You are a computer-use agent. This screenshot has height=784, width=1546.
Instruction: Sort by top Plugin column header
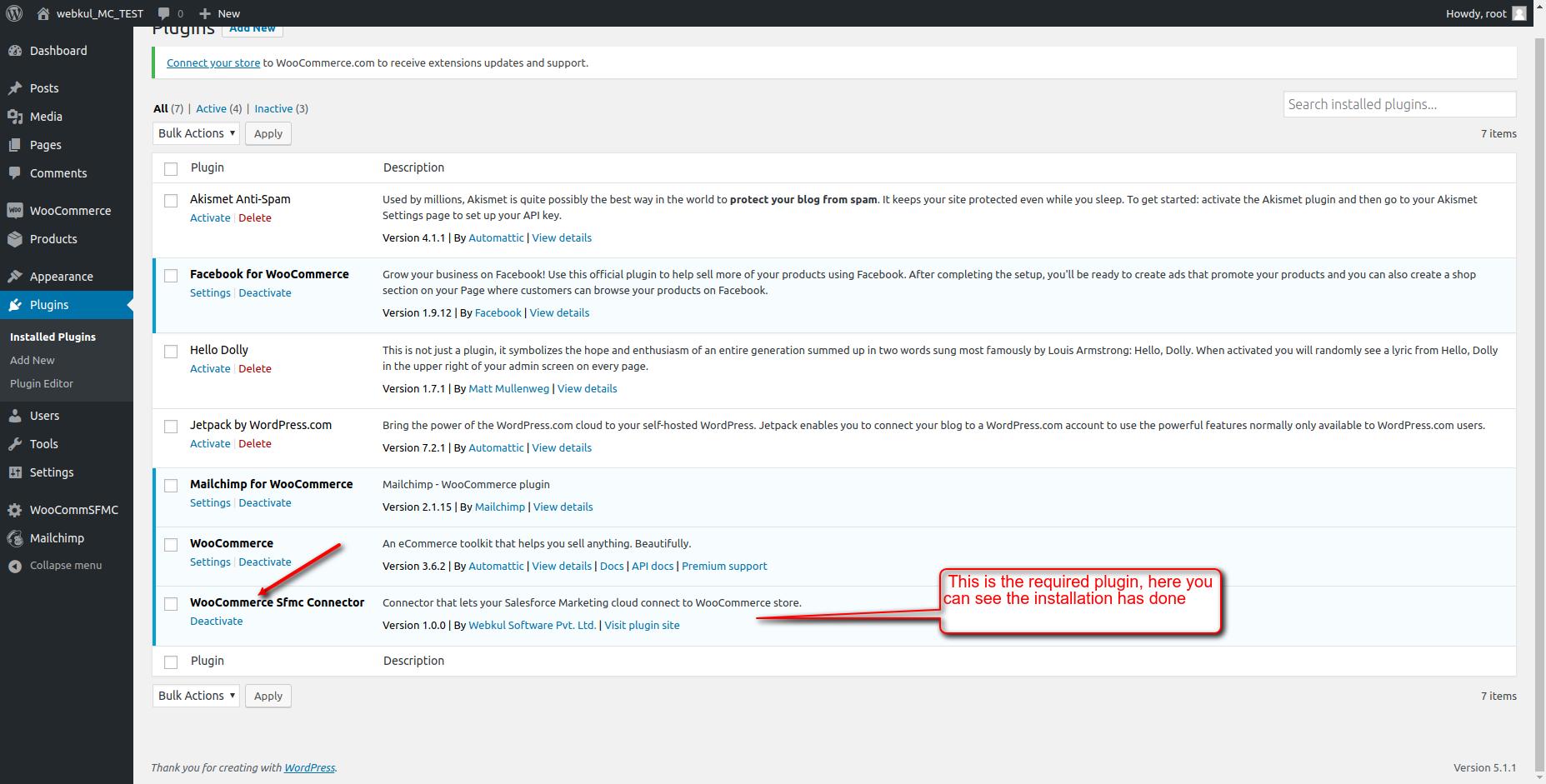click(x=208, y=167)
